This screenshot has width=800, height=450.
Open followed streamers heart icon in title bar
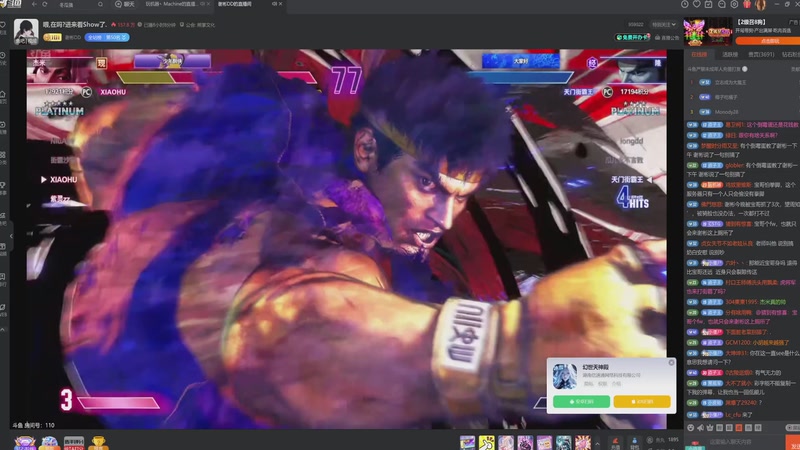point(696,4)
